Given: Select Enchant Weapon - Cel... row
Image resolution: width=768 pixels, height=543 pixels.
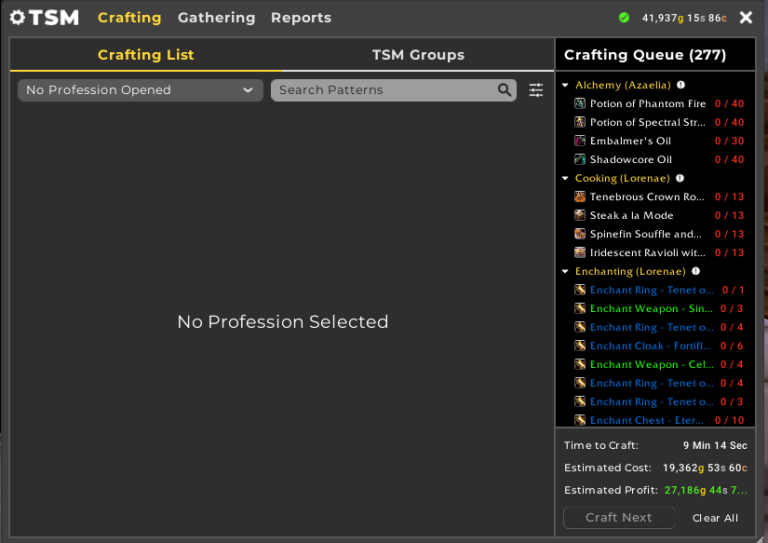Looking at the screenshot, I should point(655,364).
